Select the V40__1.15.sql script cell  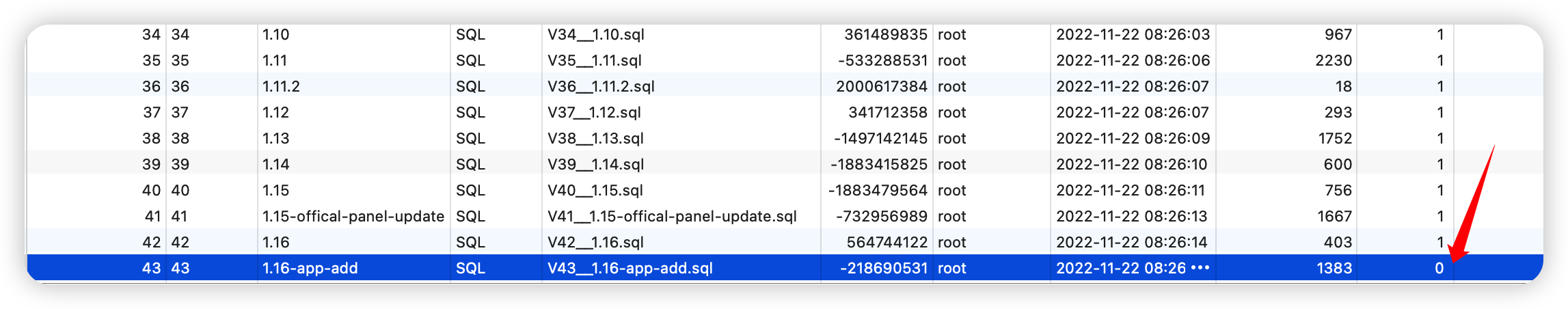[595, 190]
